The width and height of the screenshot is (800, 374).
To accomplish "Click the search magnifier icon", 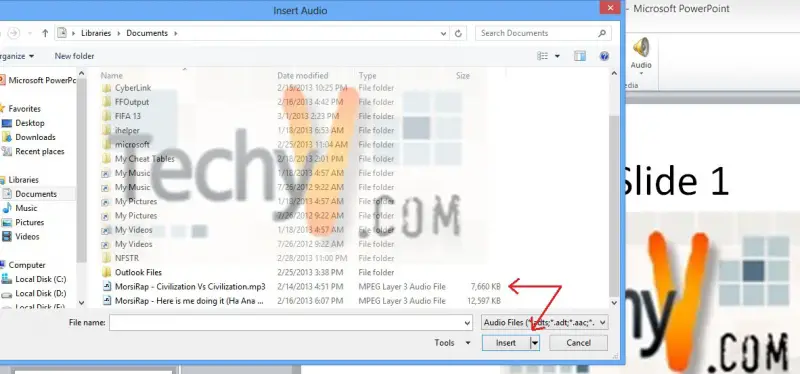I will [602, 33].
